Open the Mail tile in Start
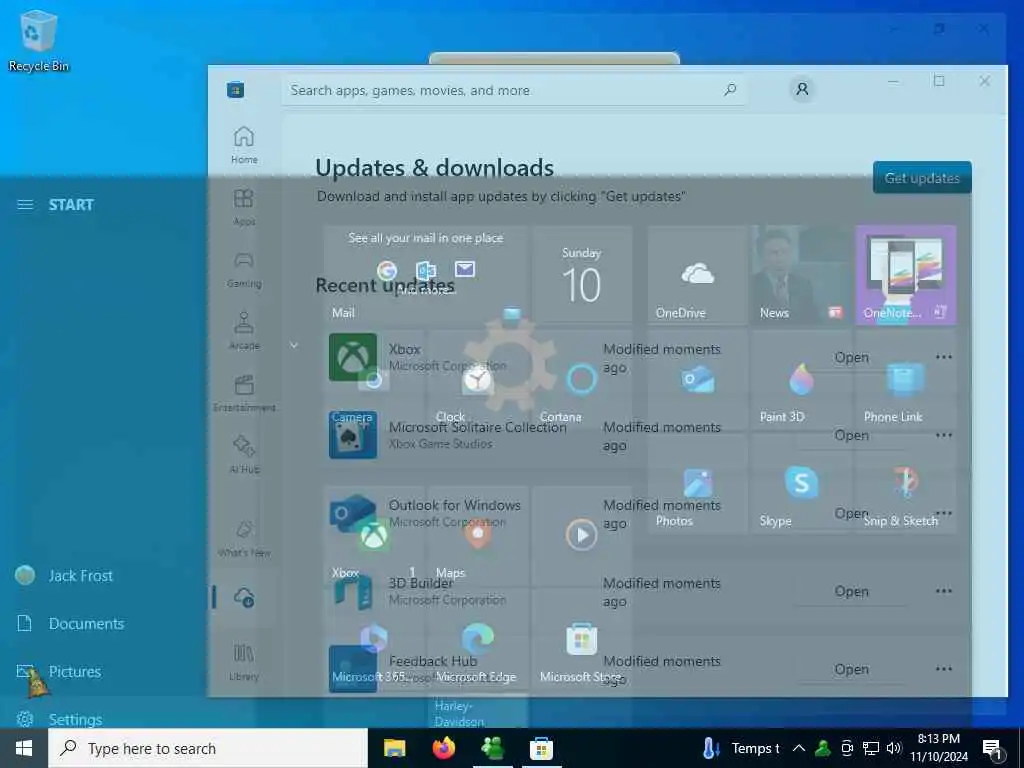 click(x=425, y=274)
